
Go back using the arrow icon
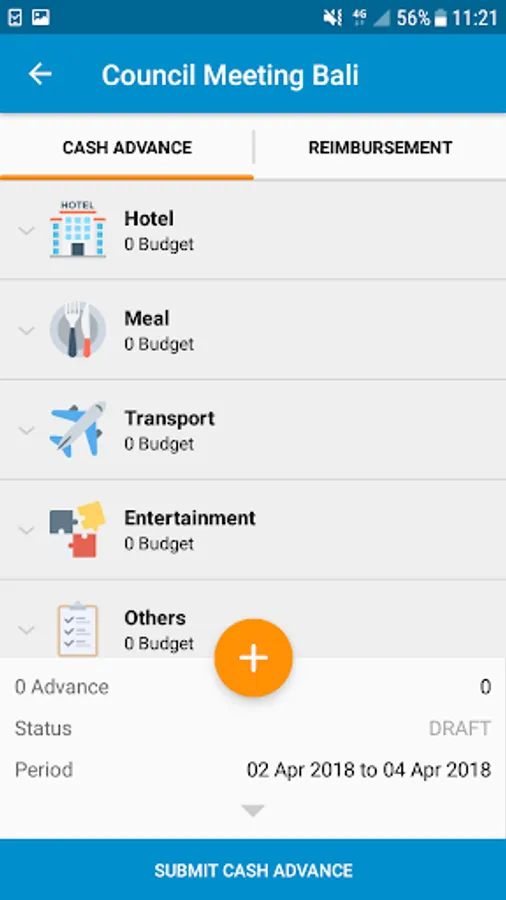[x=40, y=75]
